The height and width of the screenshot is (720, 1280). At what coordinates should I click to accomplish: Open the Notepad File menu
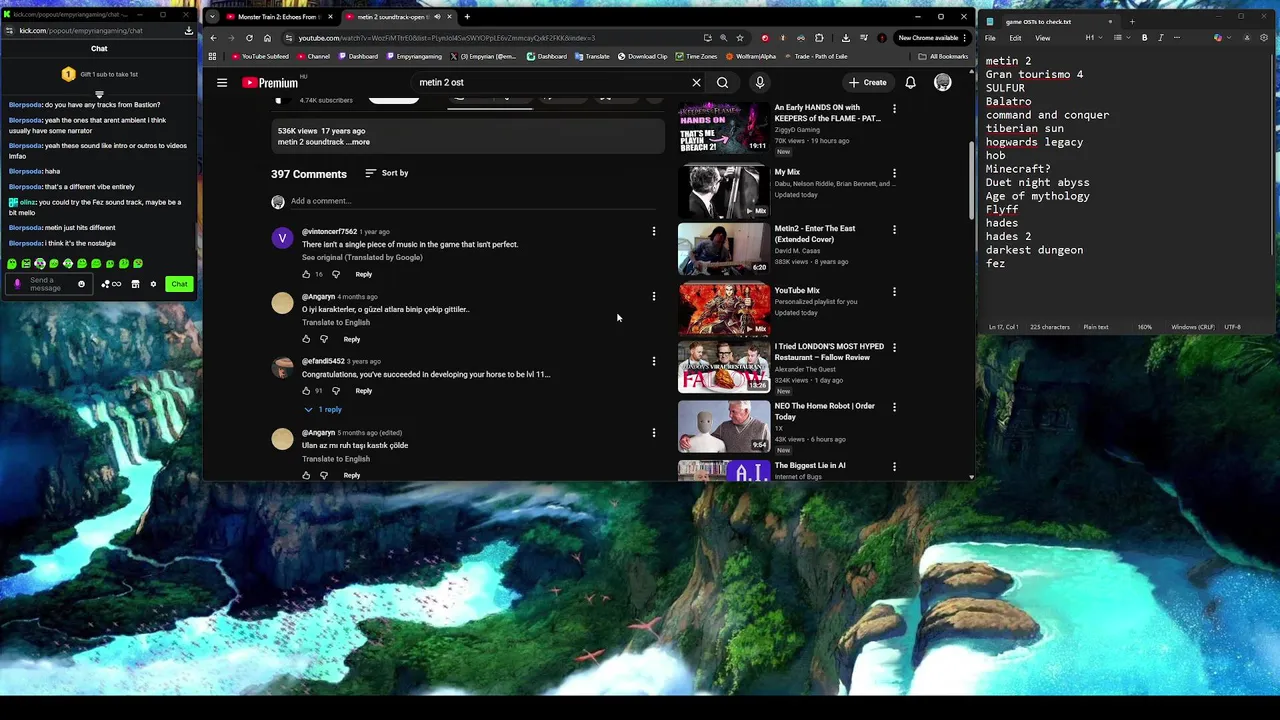pos(990,38)
